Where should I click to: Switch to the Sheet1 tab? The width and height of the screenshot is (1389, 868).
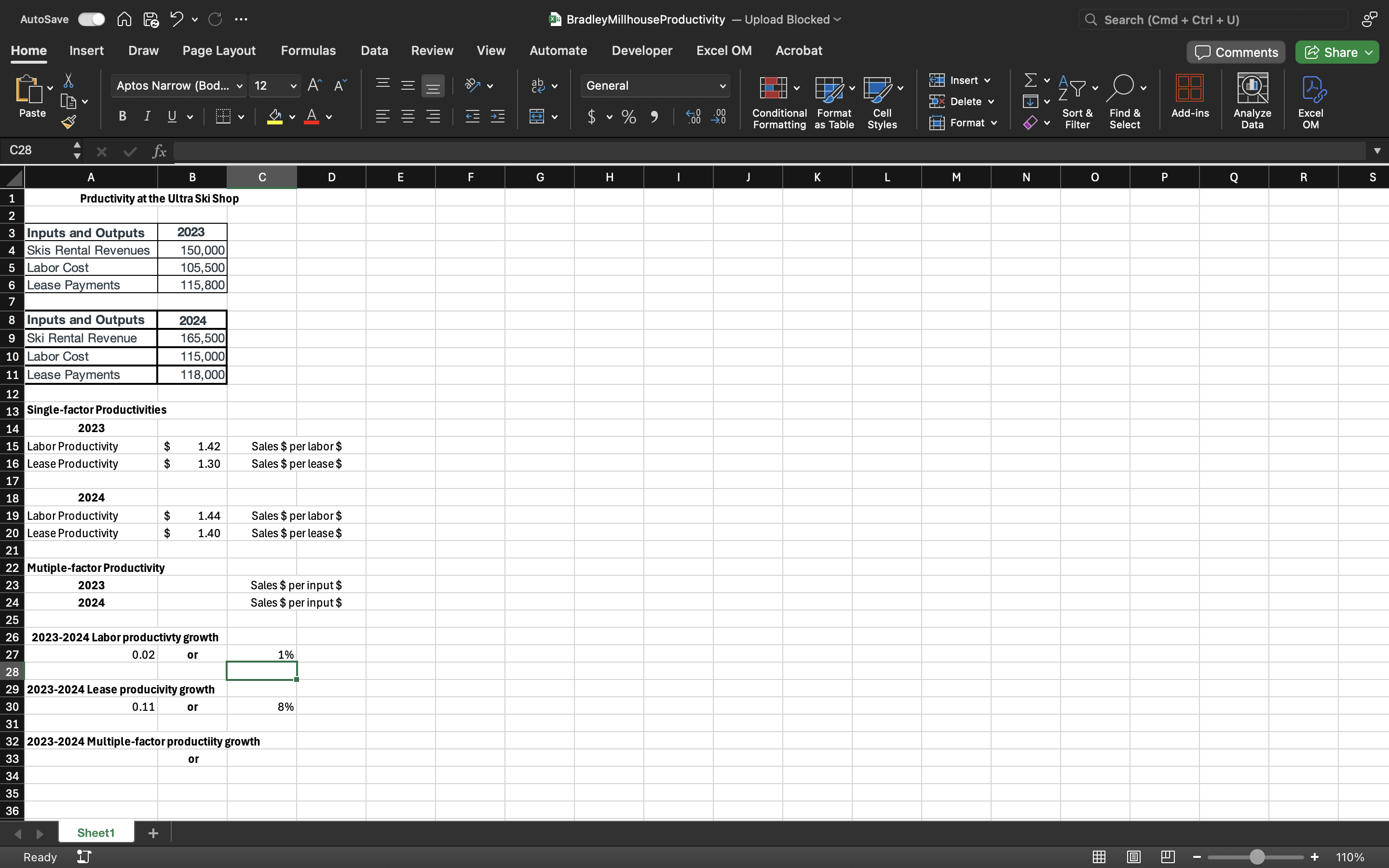click(x=96, y=832)
